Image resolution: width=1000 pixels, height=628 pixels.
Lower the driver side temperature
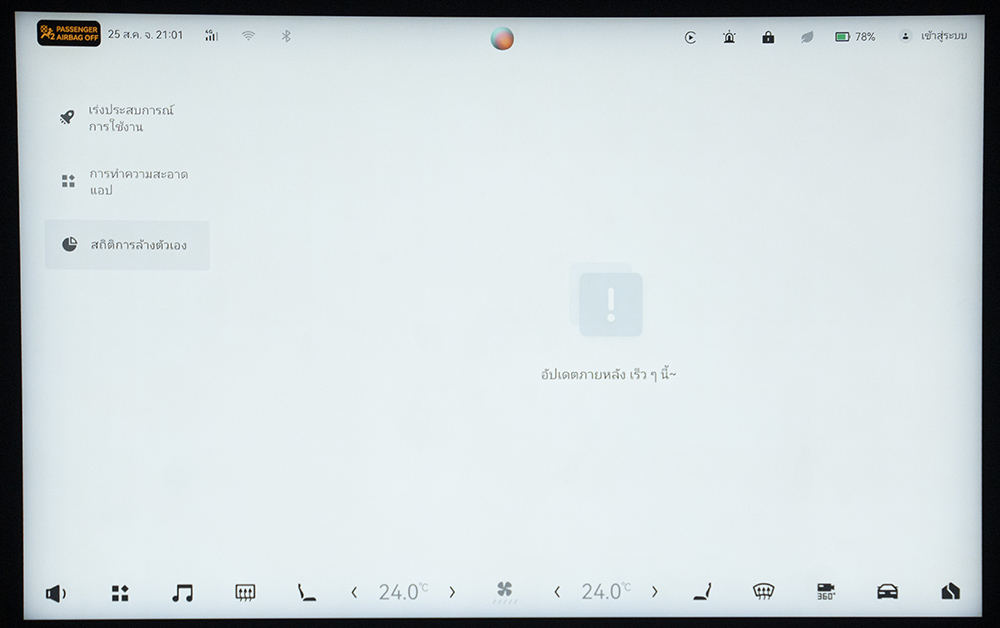pos(354,593)
